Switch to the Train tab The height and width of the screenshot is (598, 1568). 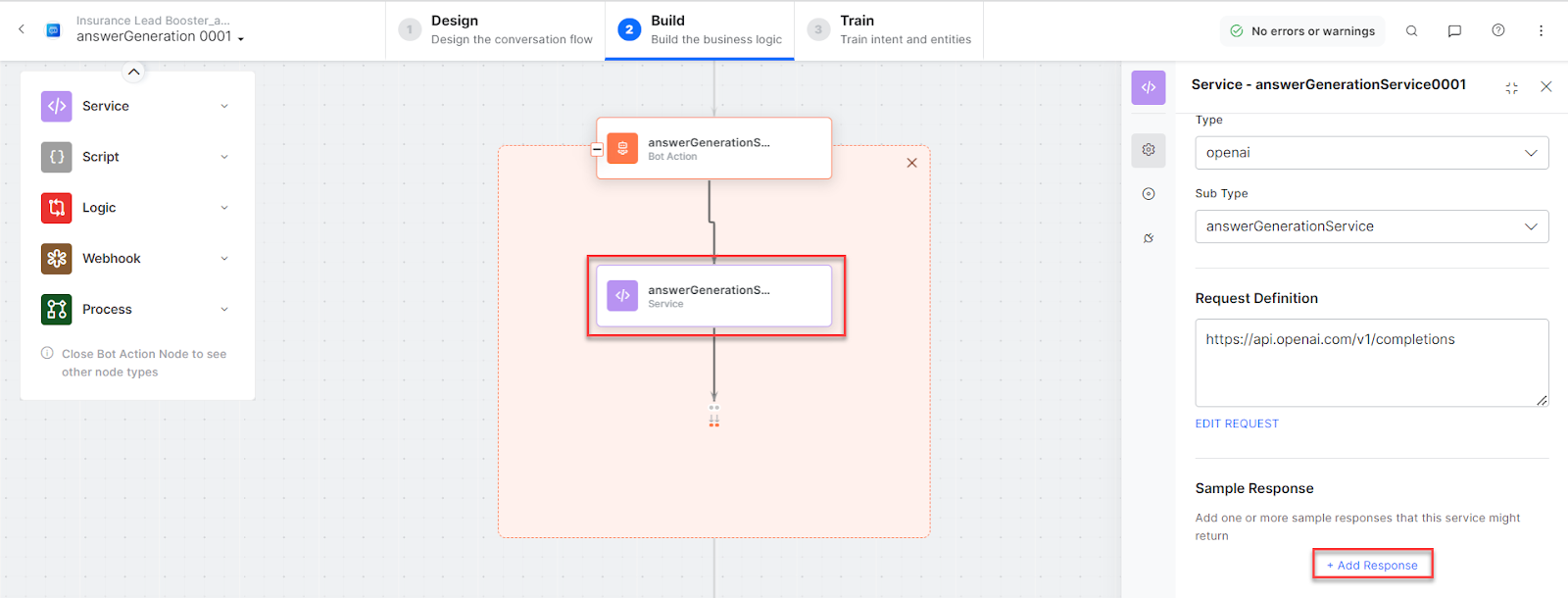889,30
